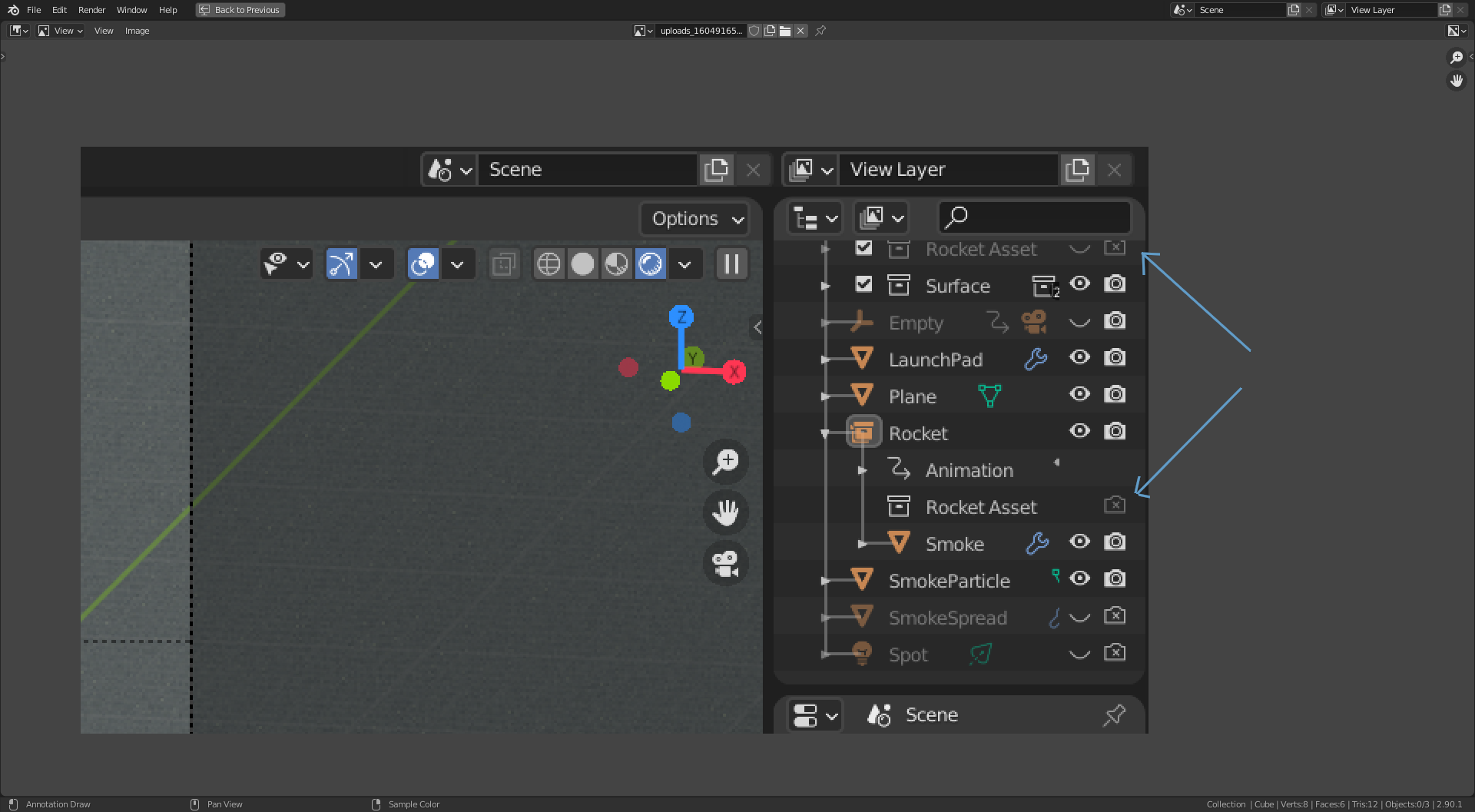Click the Rocket collection instance icon in displayed image

click(863, 432)
